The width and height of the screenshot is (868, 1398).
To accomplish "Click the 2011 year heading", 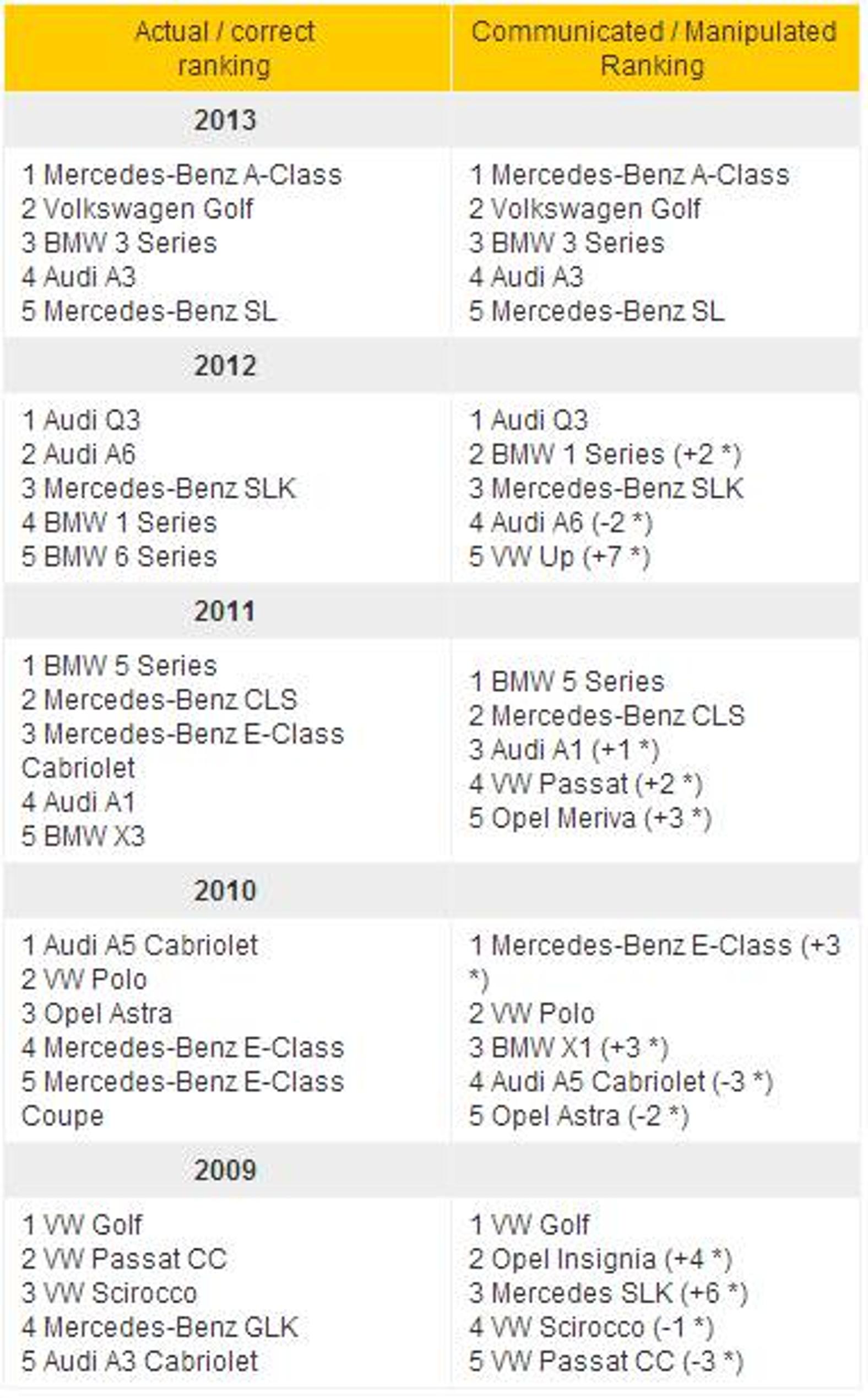I will [225, 611].
